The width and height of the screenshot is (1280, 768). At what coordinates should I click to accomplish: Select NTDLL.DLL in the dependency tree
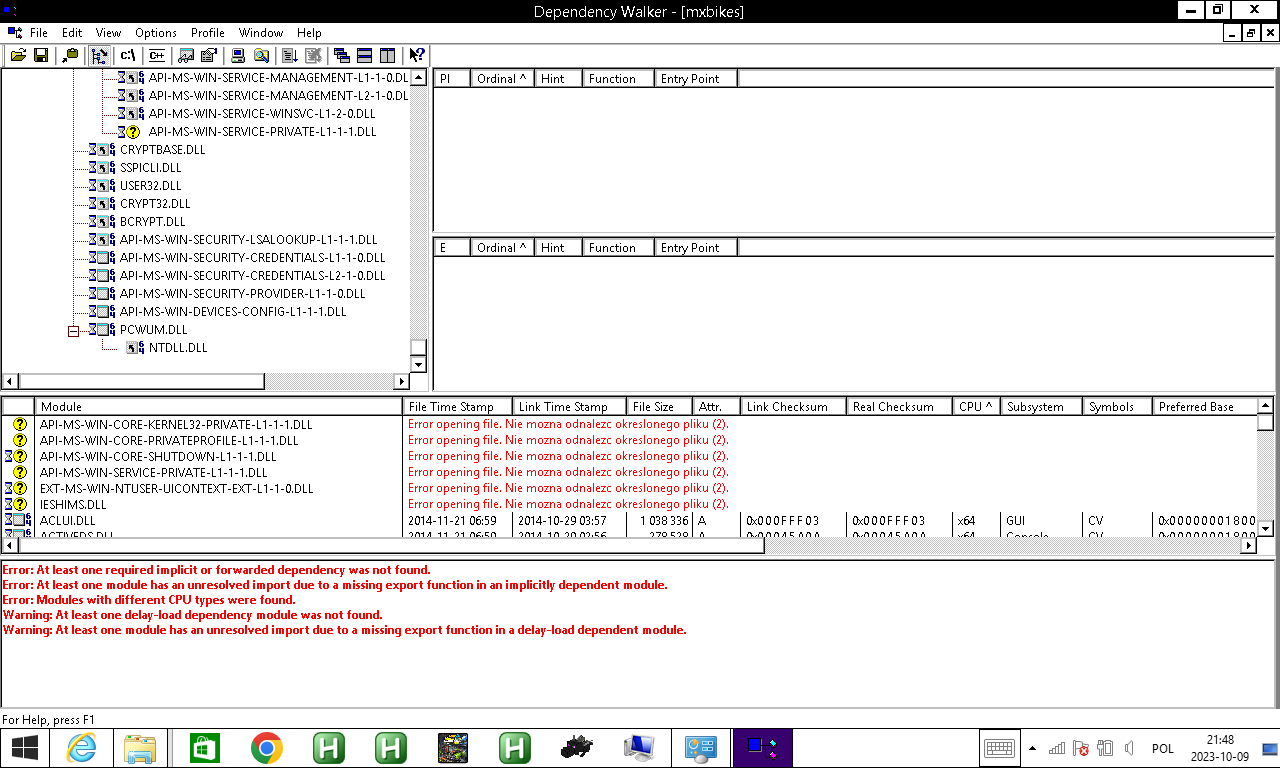pos(178,348)
